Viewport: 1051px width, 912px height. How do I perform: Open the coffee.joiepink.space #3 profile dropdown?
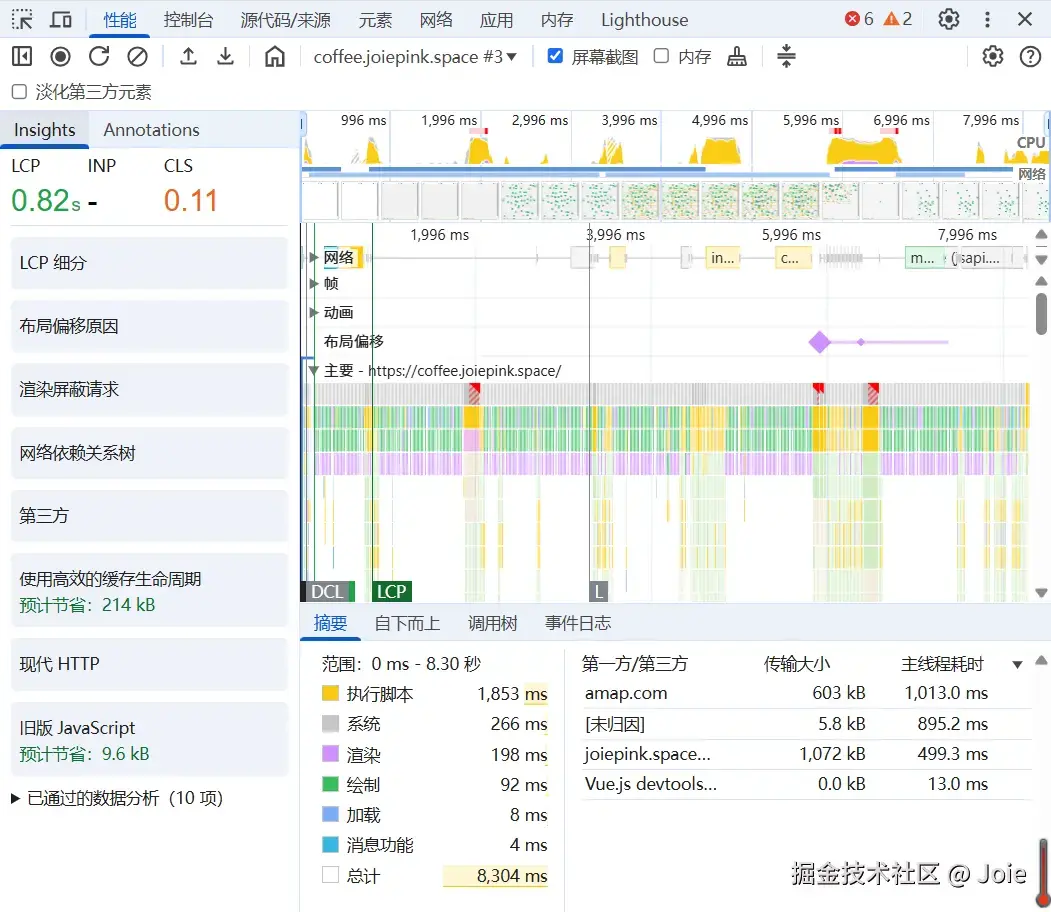(x=415, y=56)
